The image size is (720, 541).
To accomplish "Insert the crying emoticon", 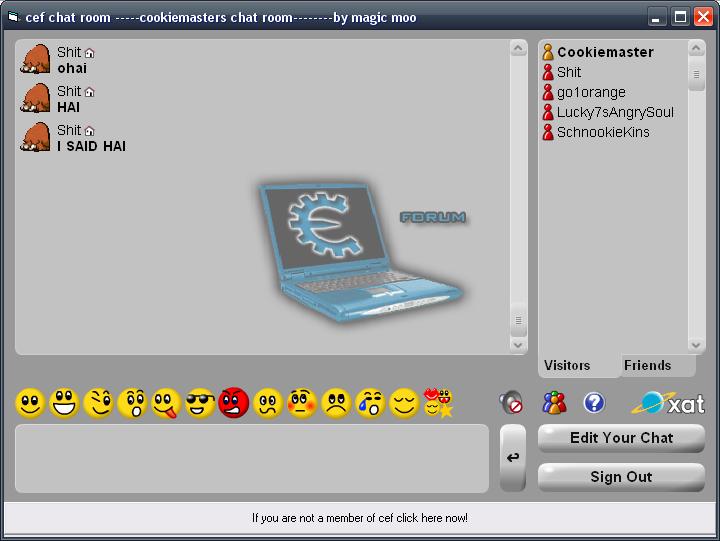I will coord(370,404).
